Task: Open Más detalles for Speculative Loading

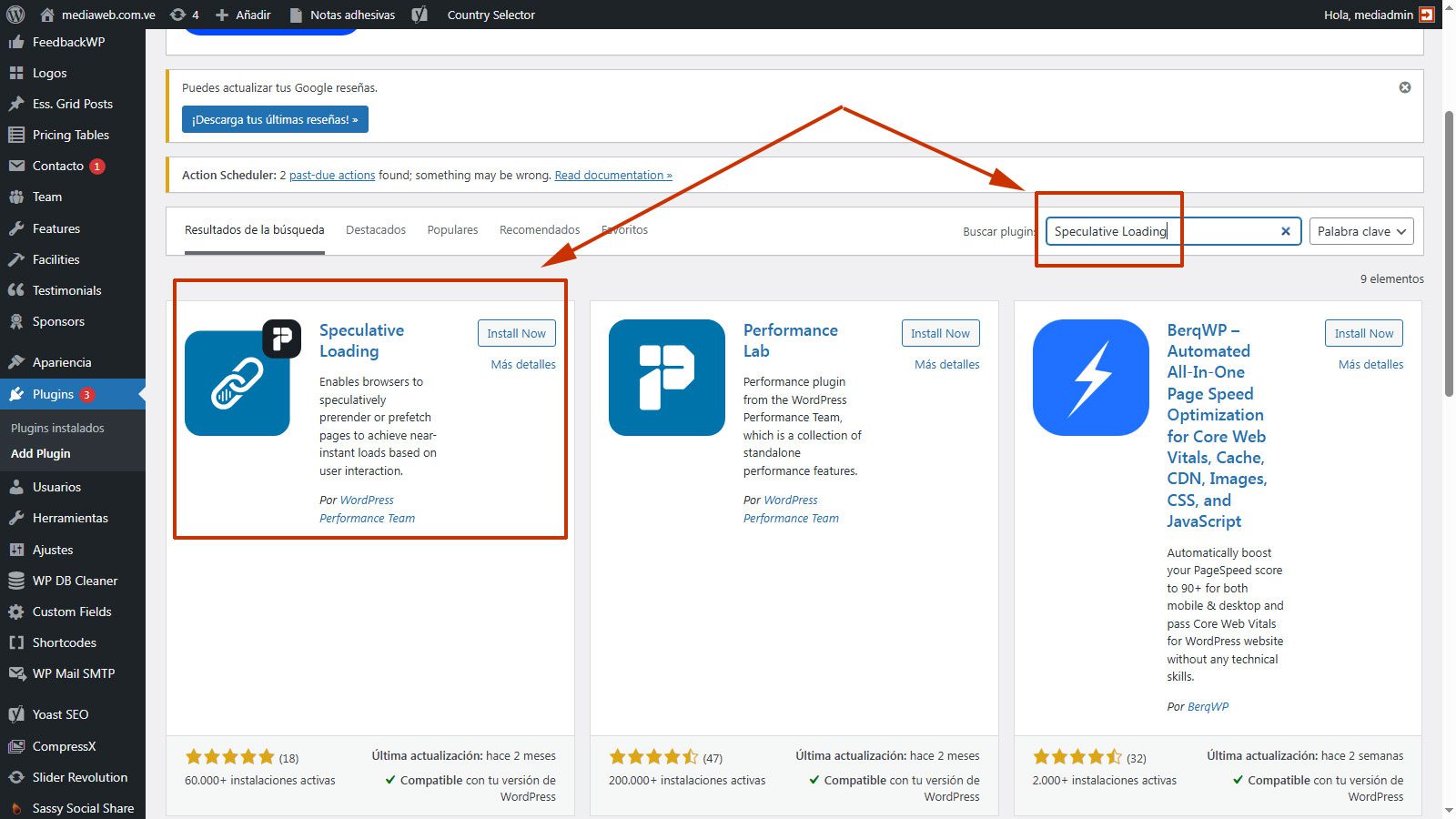Action: [523, 364]
